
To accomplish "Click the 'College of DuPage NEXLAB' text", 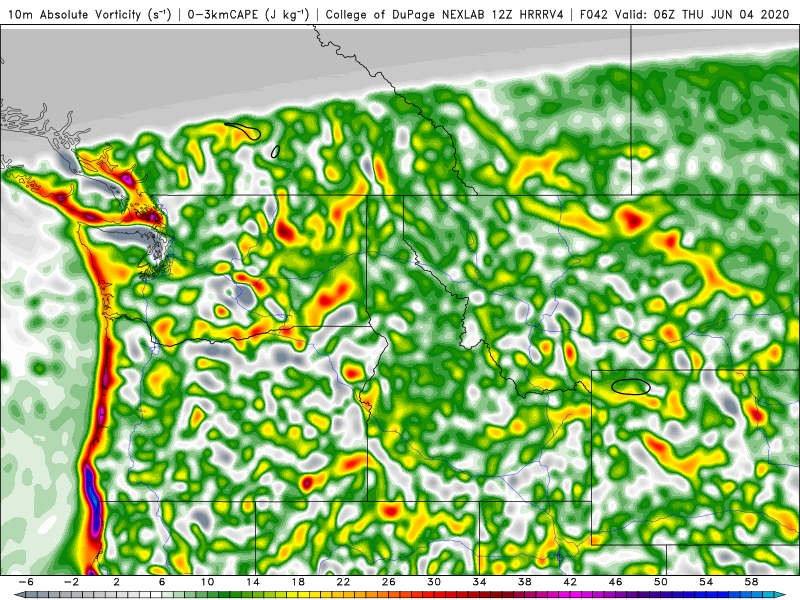I will point(405,14).
